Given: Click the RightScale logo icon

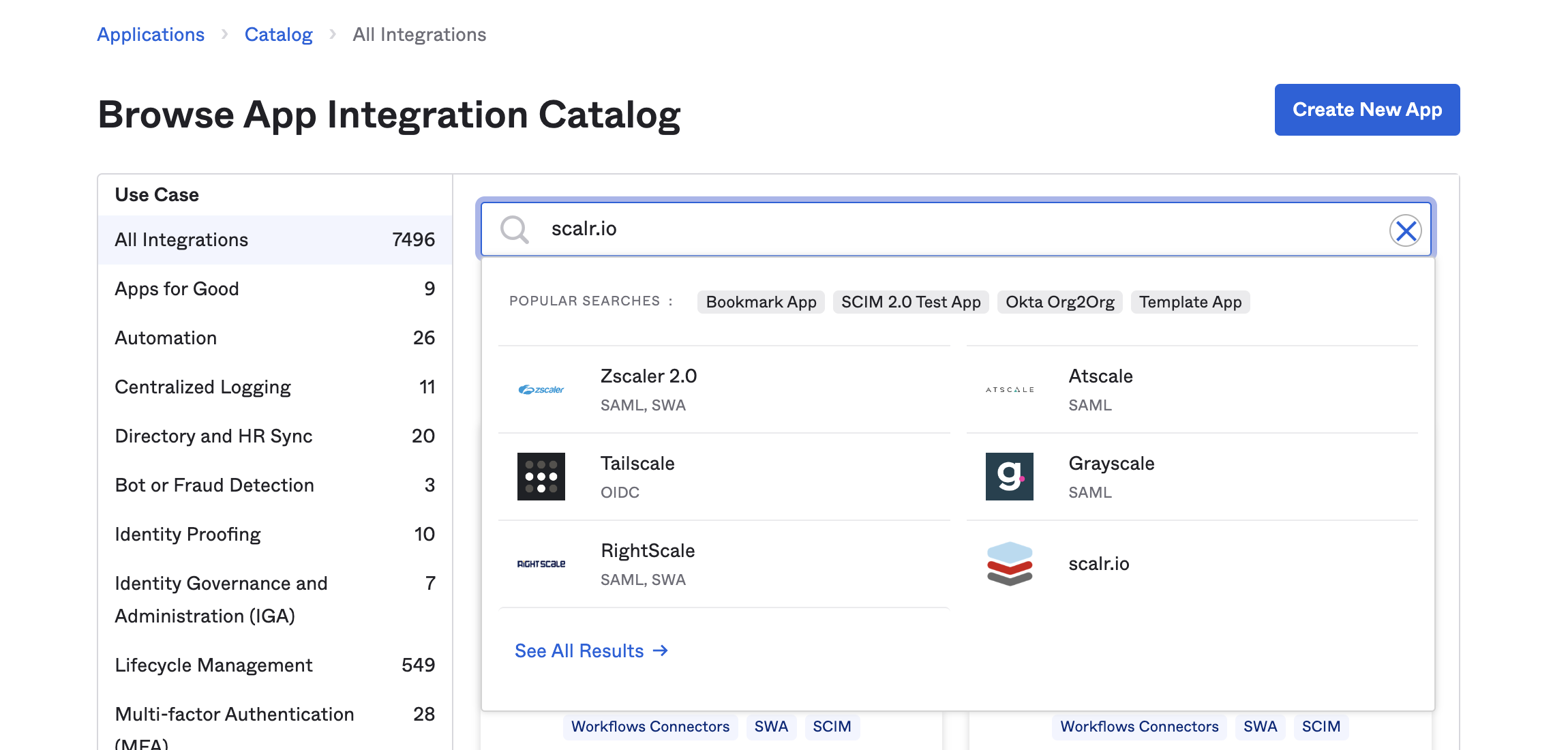Looking at the screenshot, I should click(x=541, y=564).
